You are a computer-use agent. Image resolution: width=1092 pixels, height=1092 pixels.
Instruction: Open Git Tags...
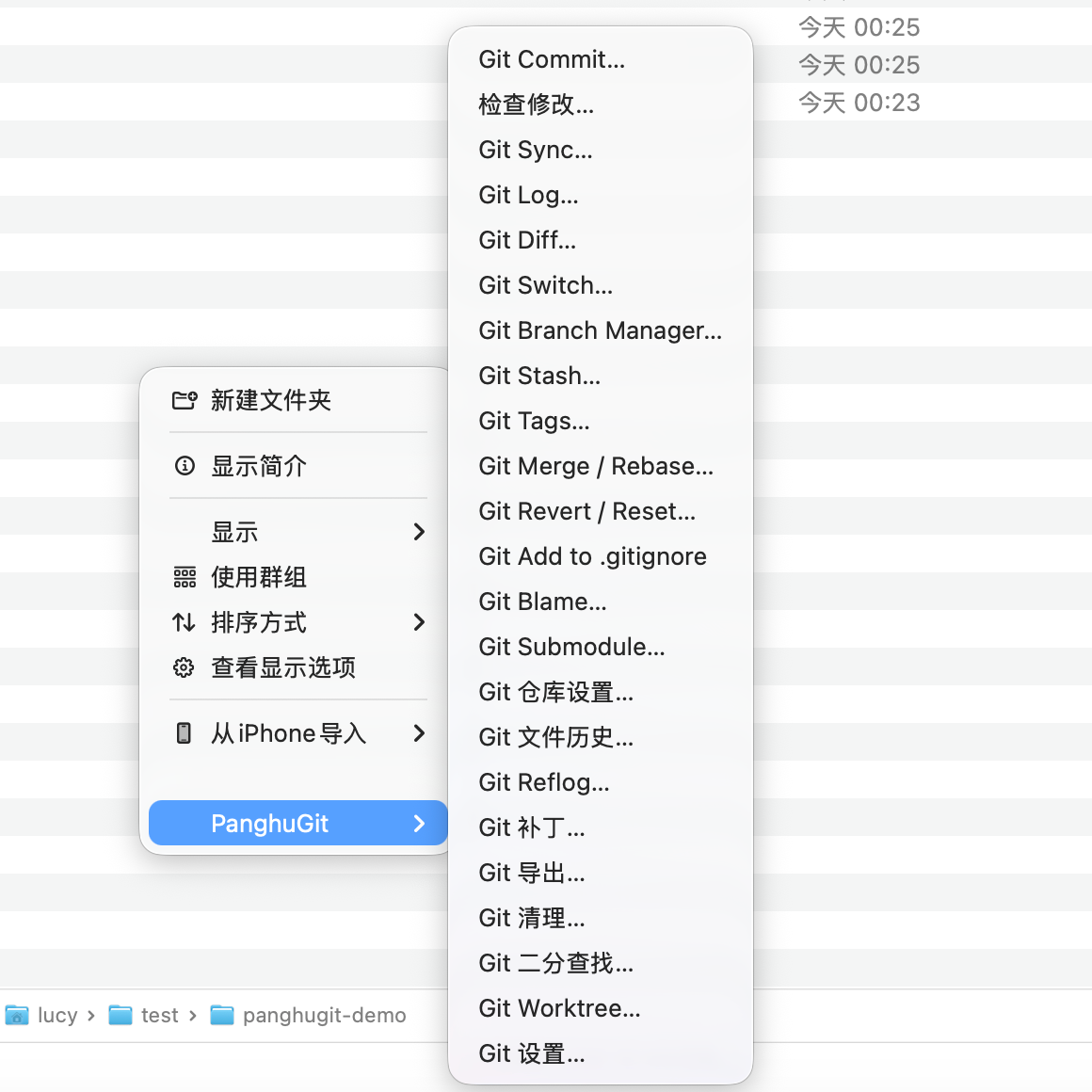[601, 422]
